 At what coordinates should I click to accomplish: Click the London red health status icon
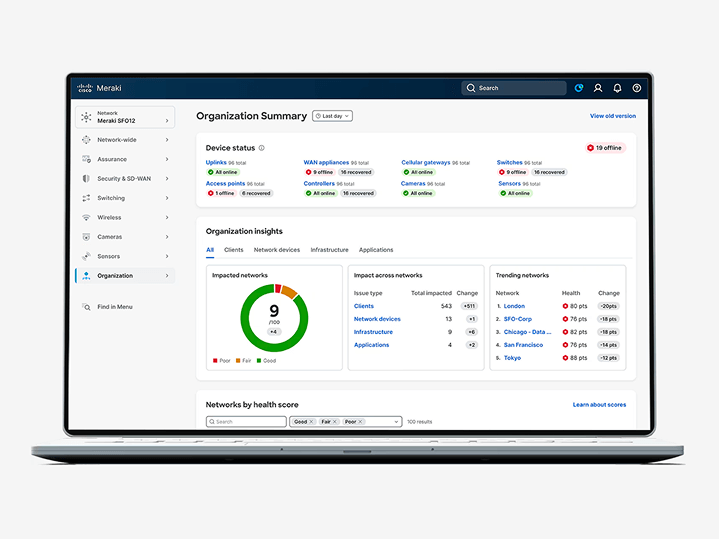pyautogui.click(x=565, y=306)
